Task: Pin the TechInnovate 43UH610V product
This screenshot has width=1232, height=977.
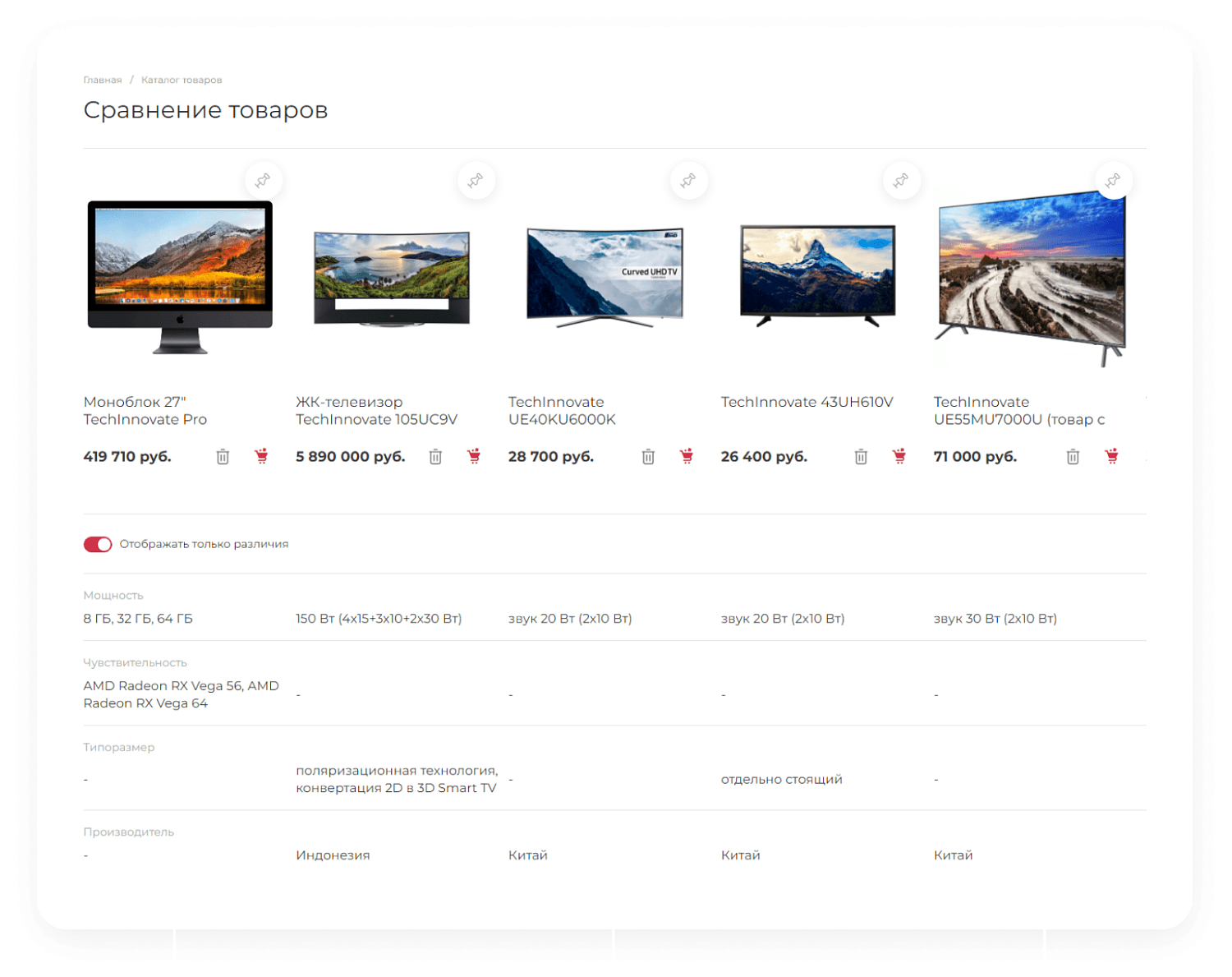Action: click(901, 180)
